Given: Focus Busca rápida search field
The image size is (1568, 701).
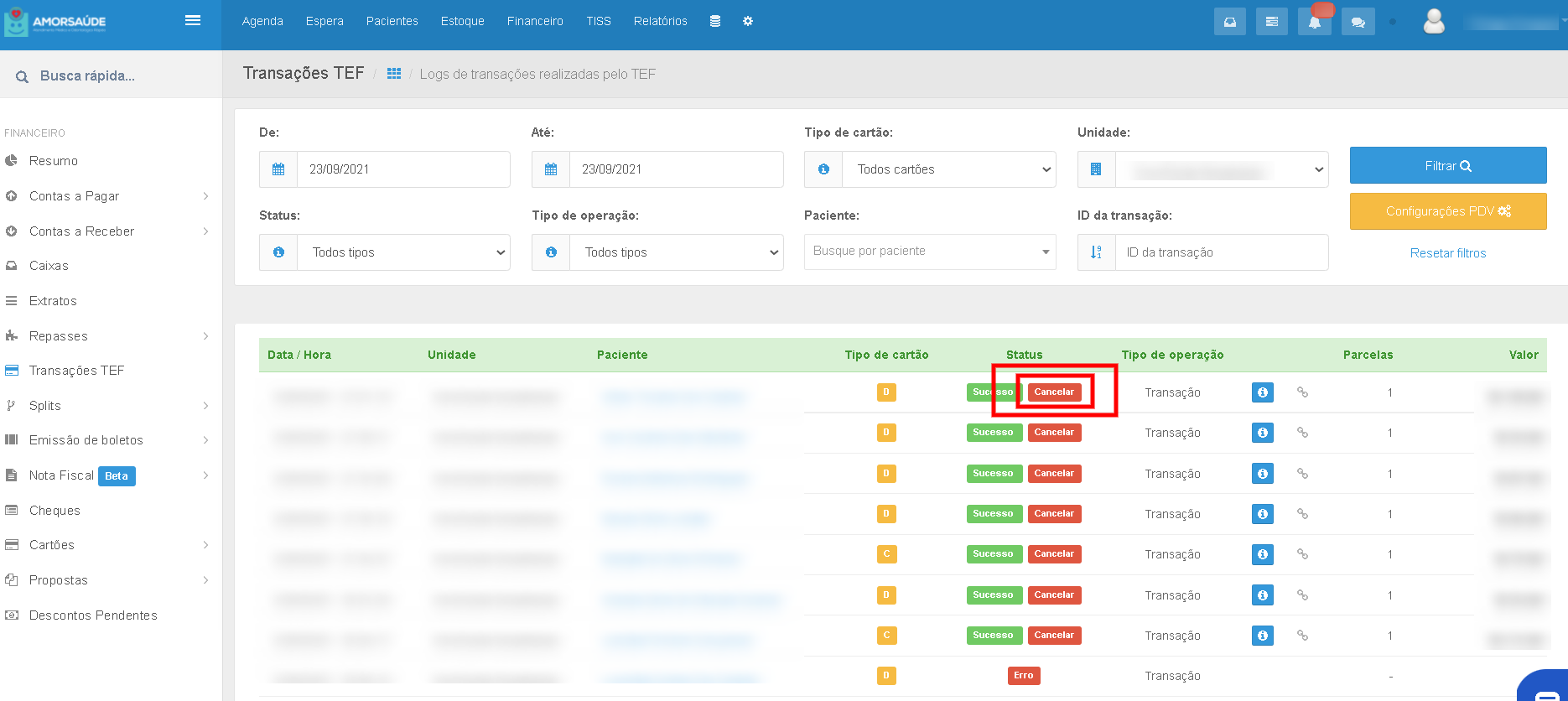Looking at the screenshot, I should point(111,75).
